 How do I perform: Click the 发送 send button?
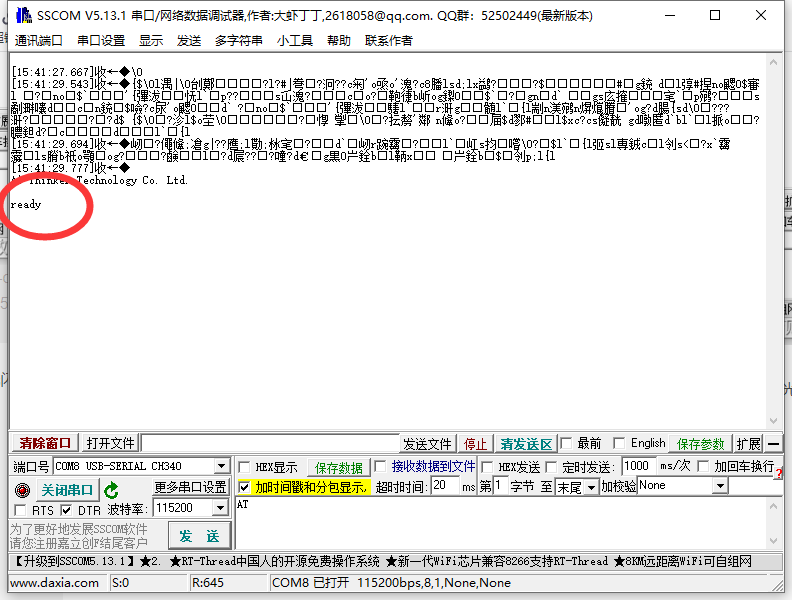click(x=199, y=536)
